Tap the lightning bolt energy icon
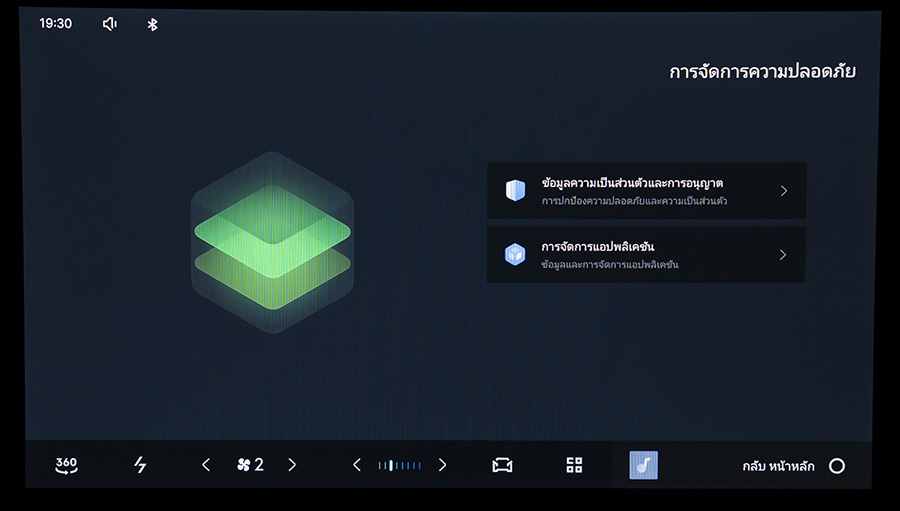The height and width of the screenshot is (511, 900). coord(140,465)
